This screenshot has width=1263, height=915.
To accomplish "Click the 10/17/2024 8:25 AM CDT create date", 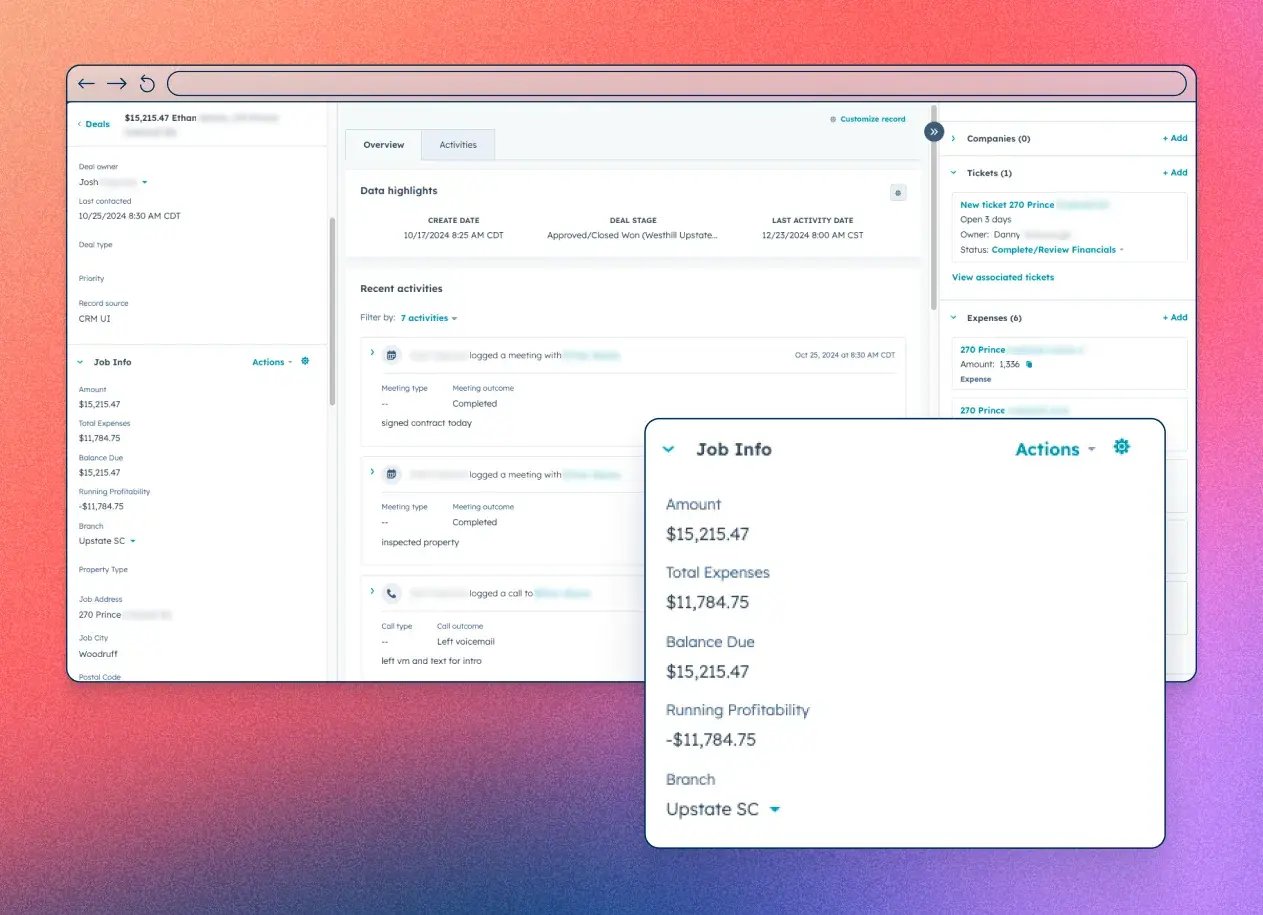I will (454, 235).
